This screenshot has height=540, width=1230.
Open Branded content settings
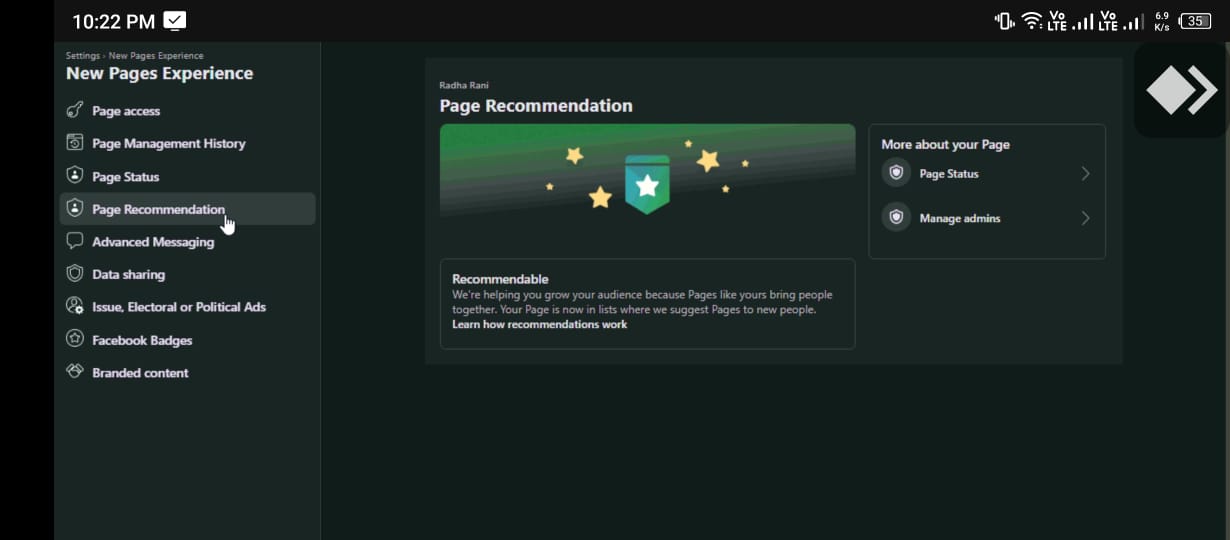[x=188, y=372]
